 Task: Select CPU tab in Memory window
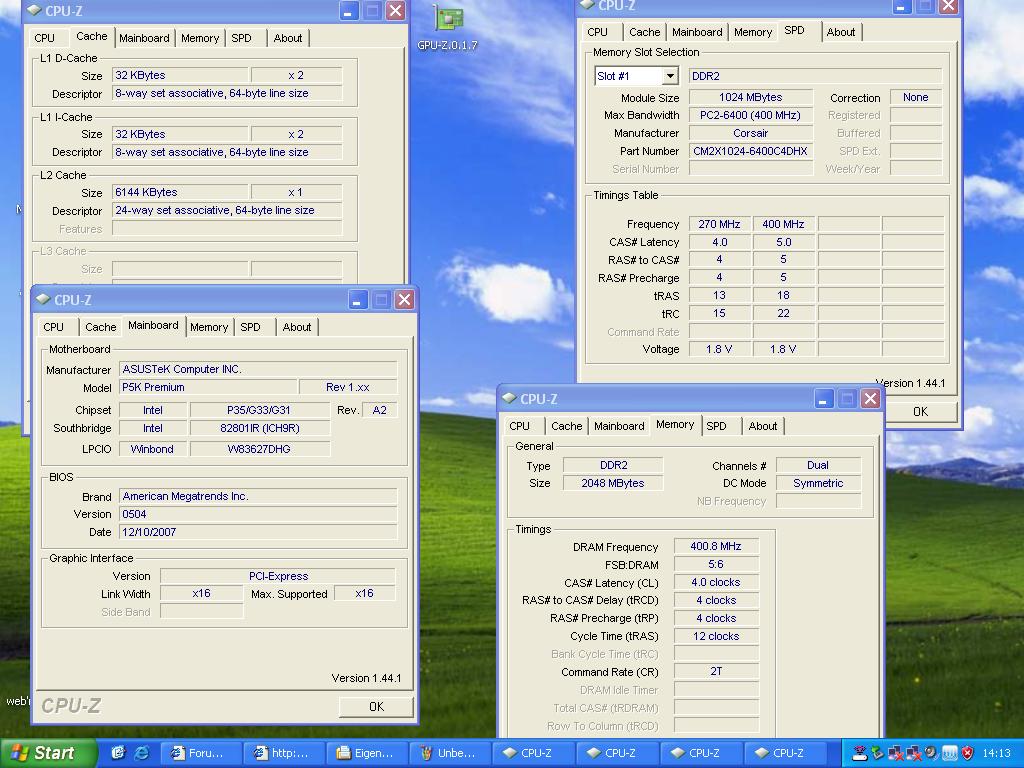point(520,426)
